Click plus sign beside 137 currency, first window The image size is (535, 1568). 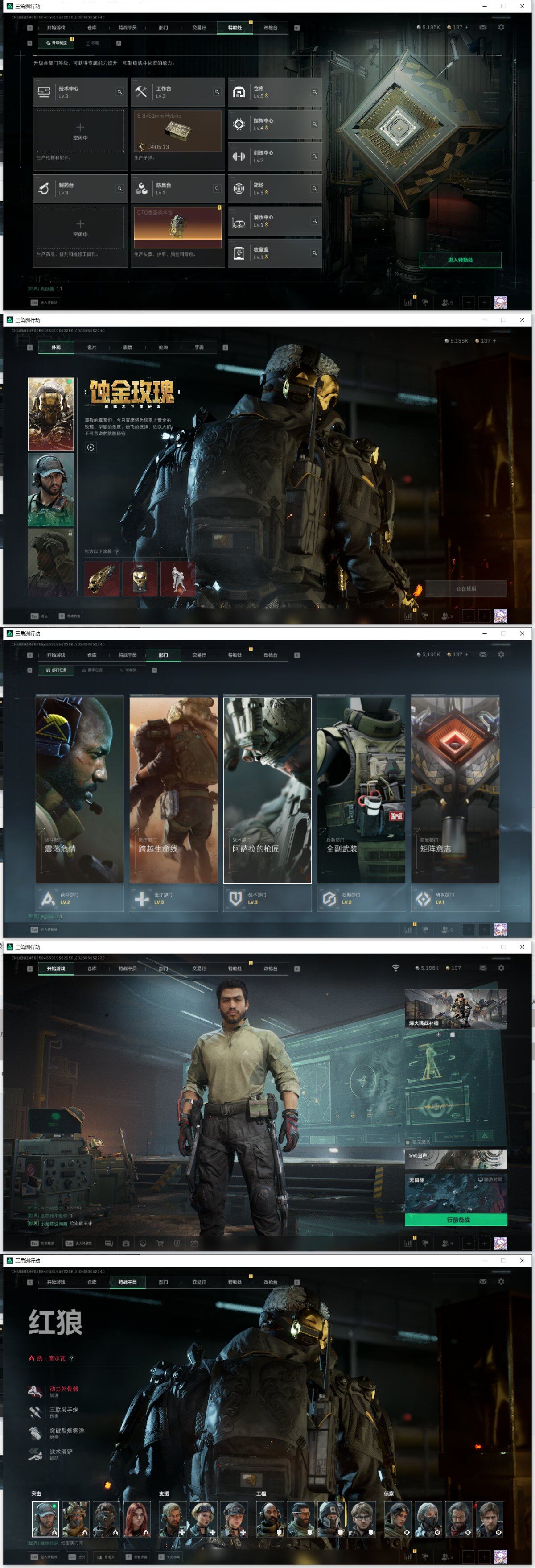466,27
